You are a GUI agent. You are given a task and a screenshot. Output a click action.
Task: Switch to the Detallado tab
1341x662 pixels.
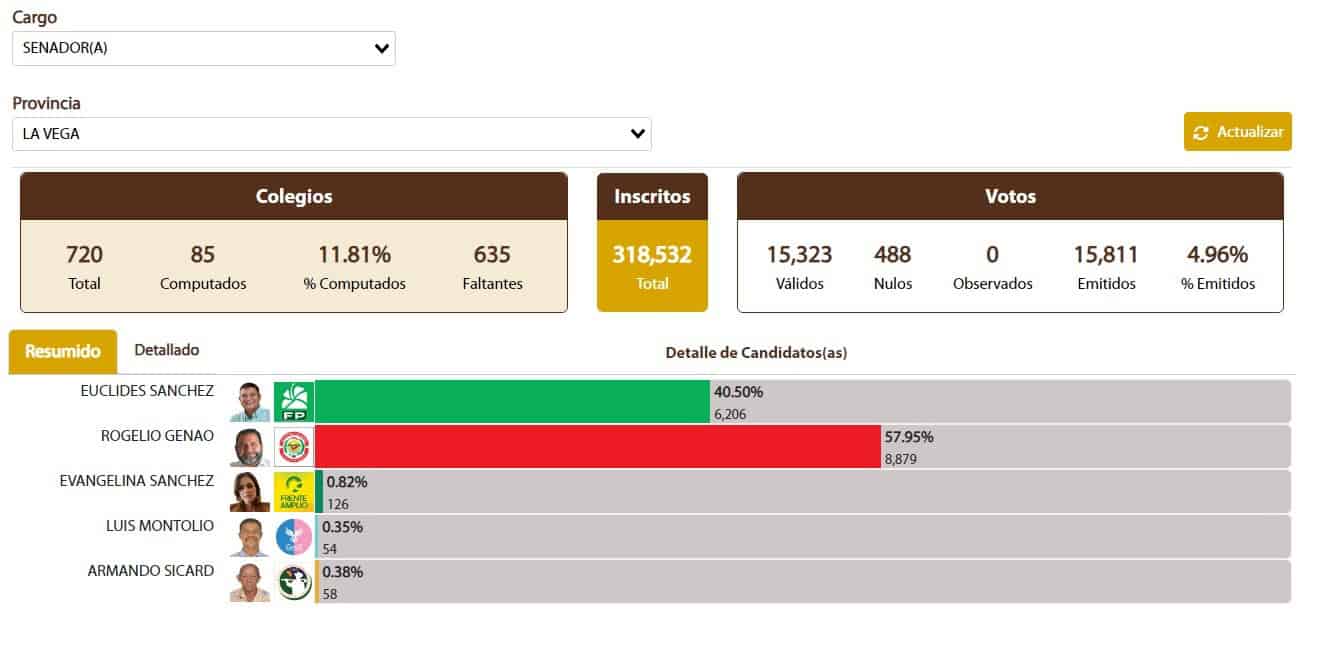tap(167, 350)
